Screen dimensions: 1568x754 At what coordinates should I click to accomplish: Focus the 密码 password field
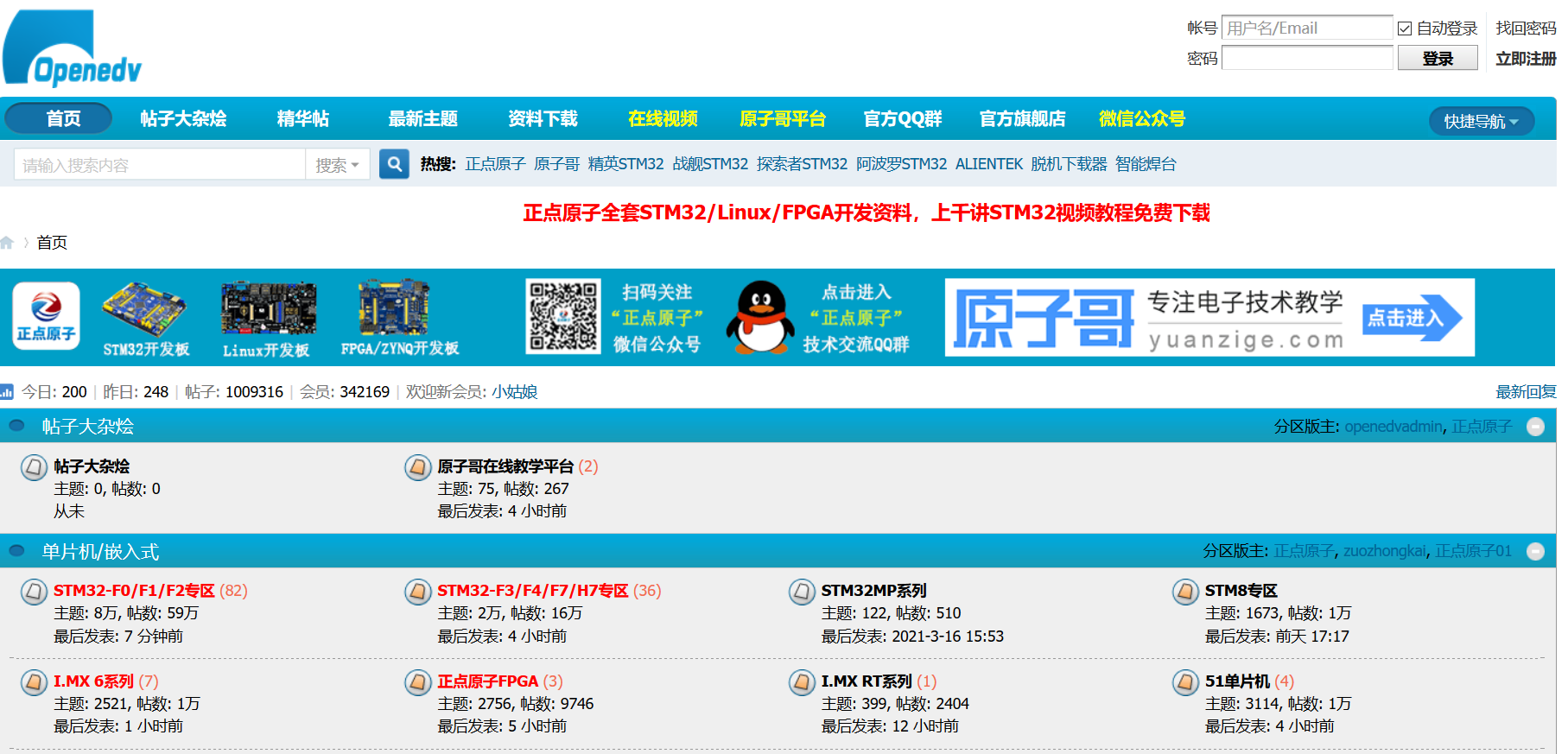[1307, 58]
